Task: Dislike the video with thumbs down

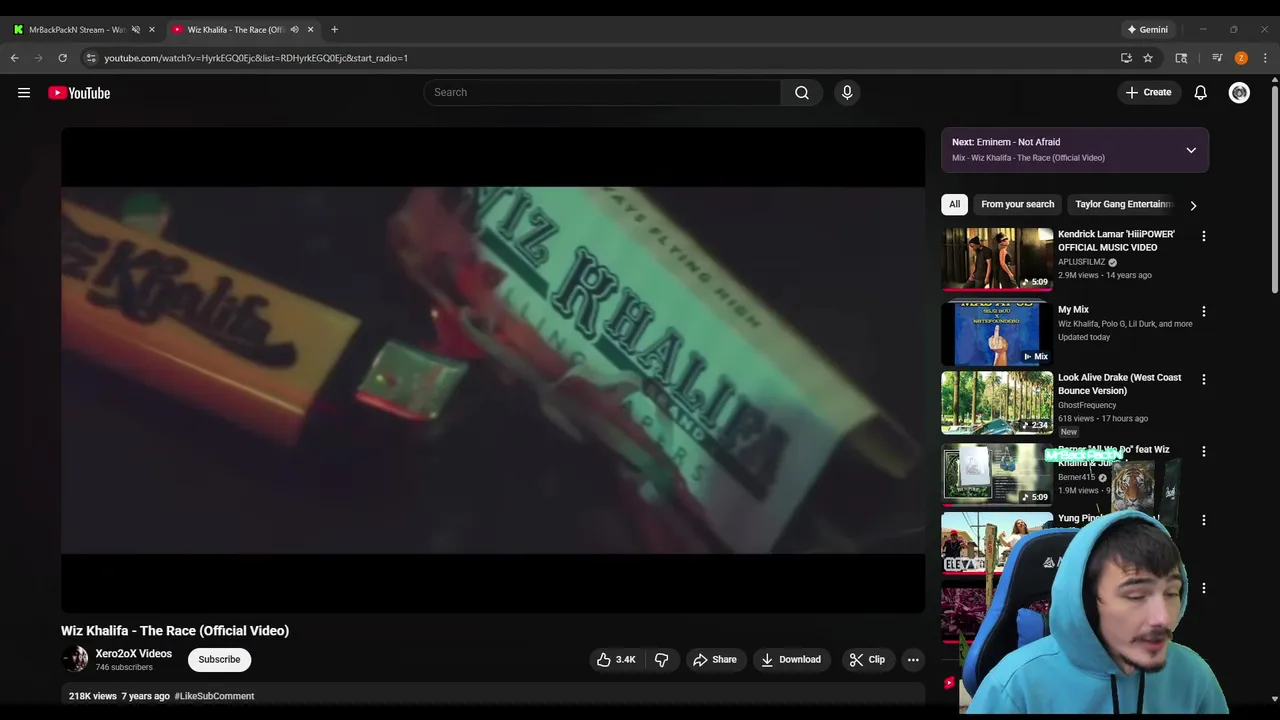Action: click(662, 660)
